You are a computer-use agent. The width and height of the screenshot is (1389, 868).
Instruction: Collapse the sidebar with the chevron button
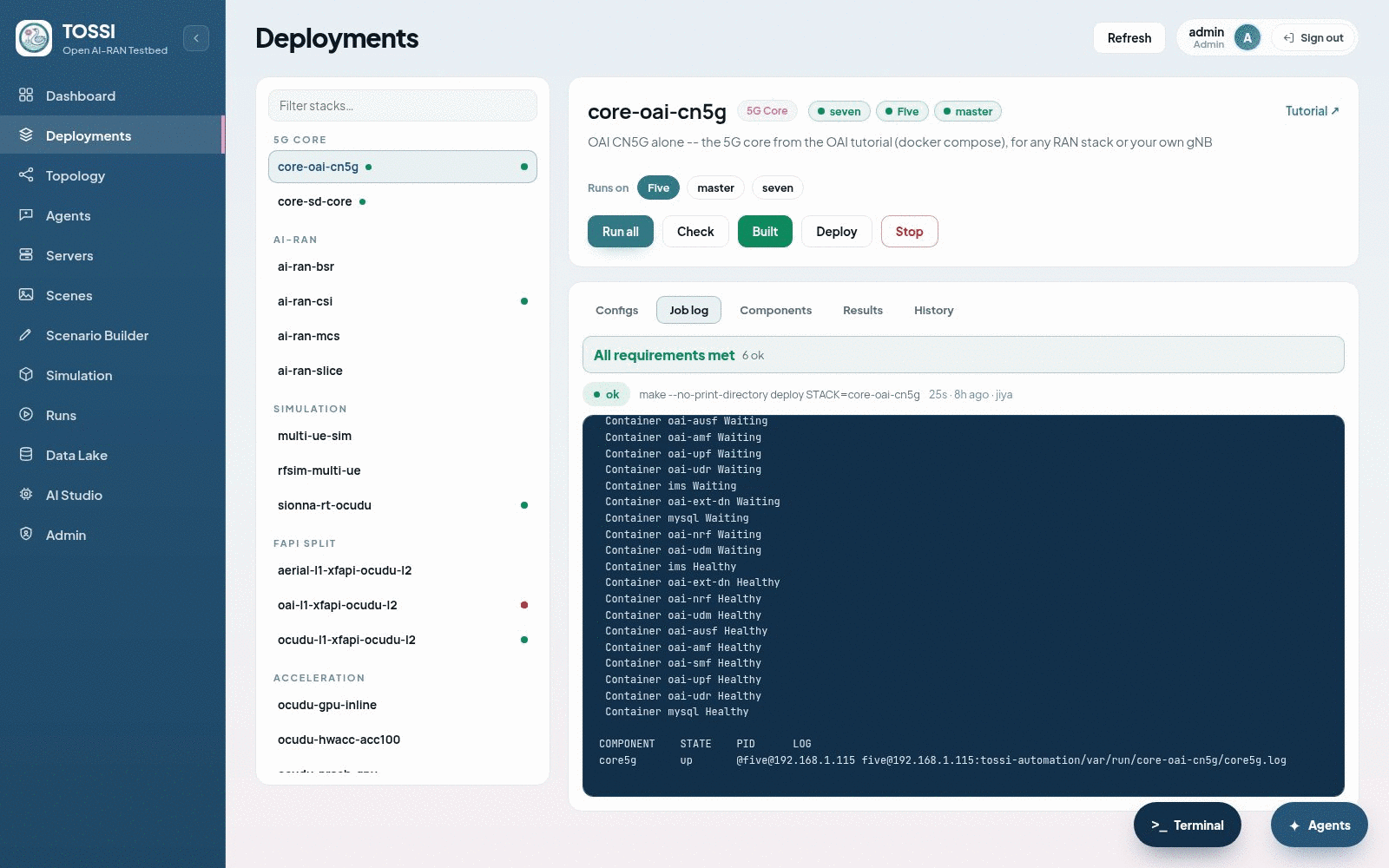(196, 38)
